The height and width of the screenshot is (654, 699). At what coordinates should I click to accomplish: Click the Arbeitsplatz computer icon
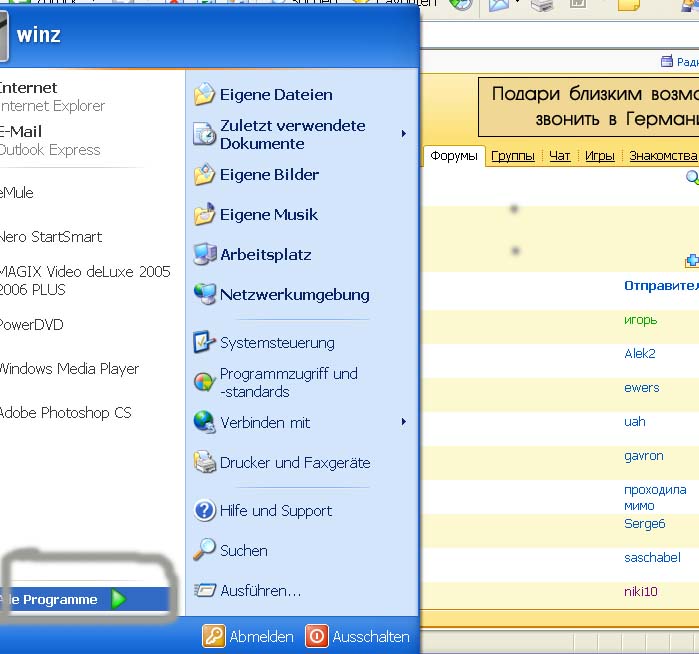(x=205, y=254)
